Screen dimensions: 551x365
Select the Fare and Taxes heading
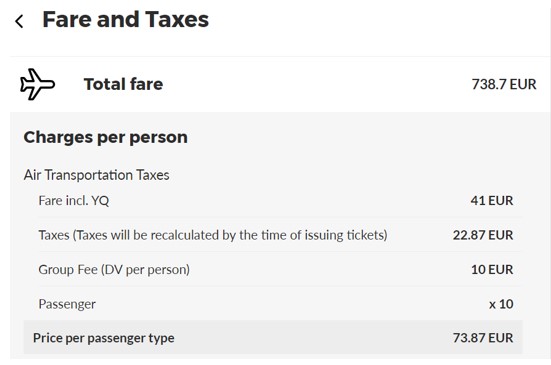125,19
